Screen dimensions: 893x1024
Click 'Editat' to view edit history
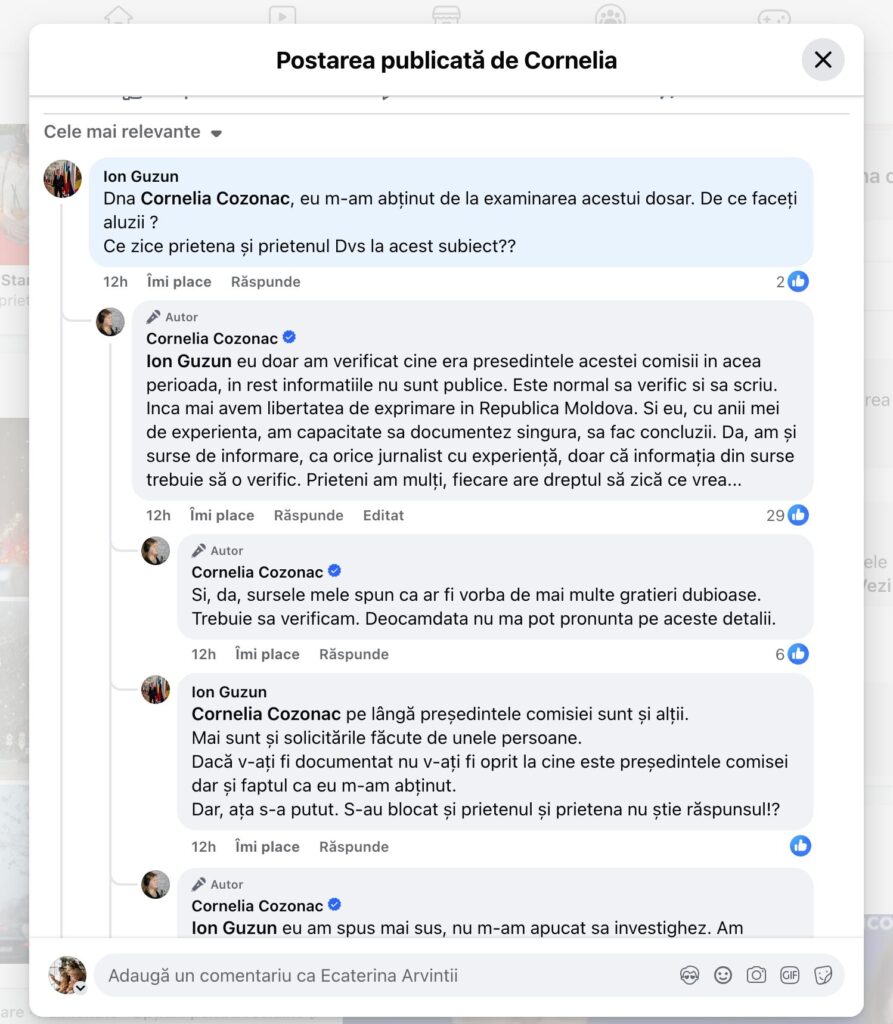[384, 516]
